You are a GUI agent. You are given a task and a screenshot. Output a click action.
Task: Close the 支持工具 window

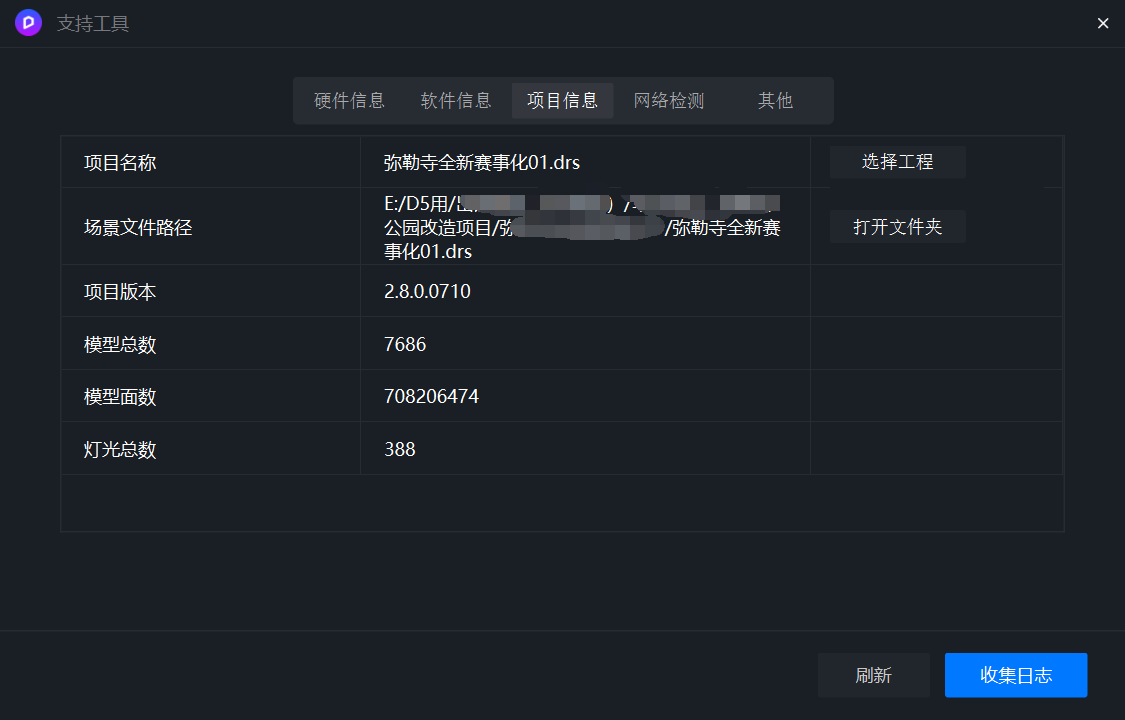[1103, 24]
